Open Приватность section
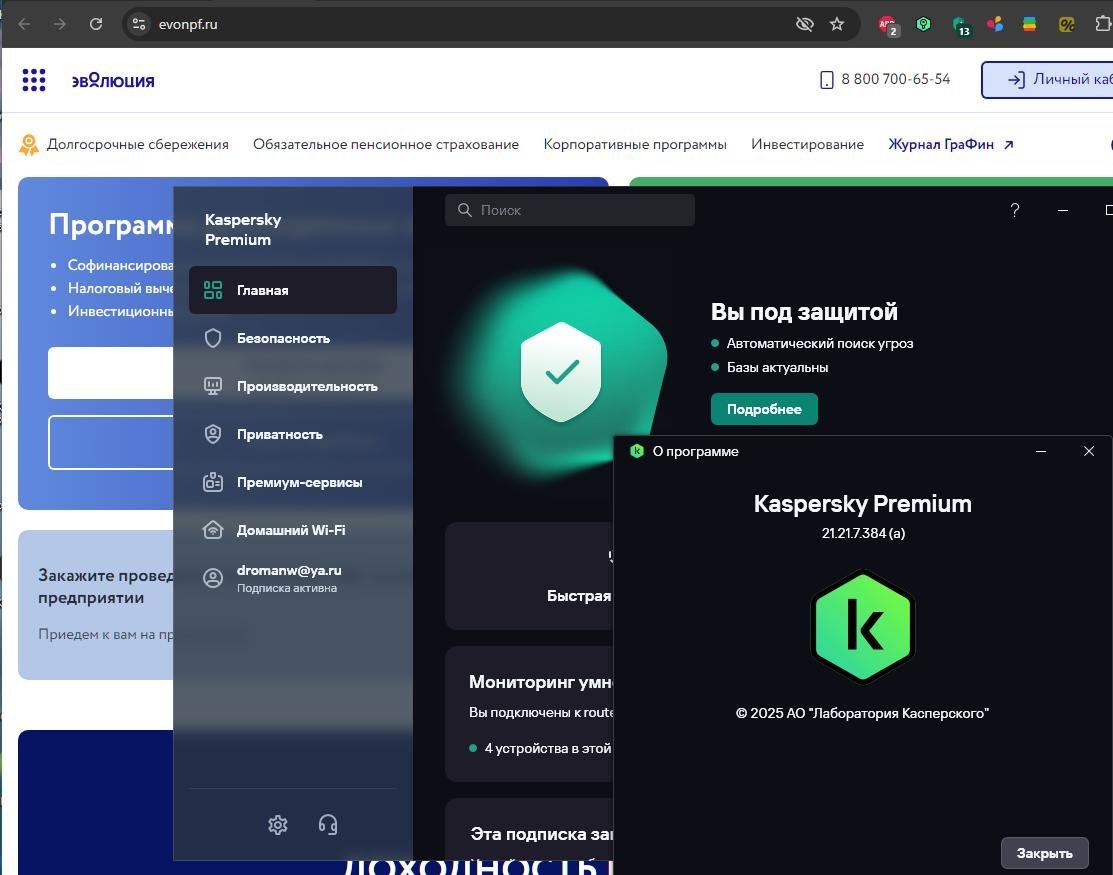1113x875 pixels. point(292,434)
